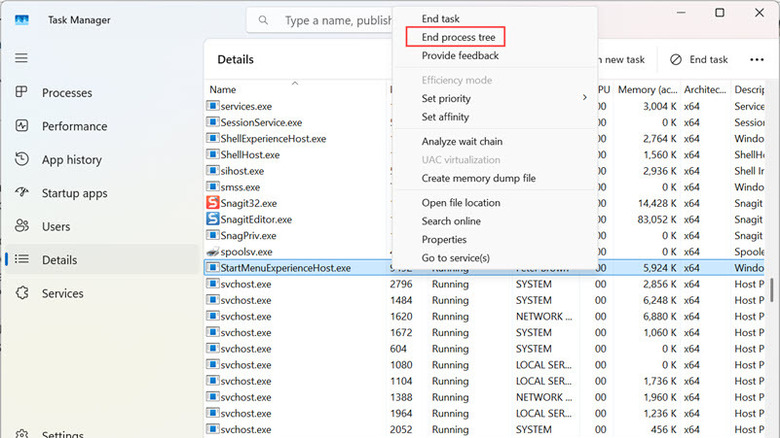
Task: Open the Services page
Action: coord(62,294)
